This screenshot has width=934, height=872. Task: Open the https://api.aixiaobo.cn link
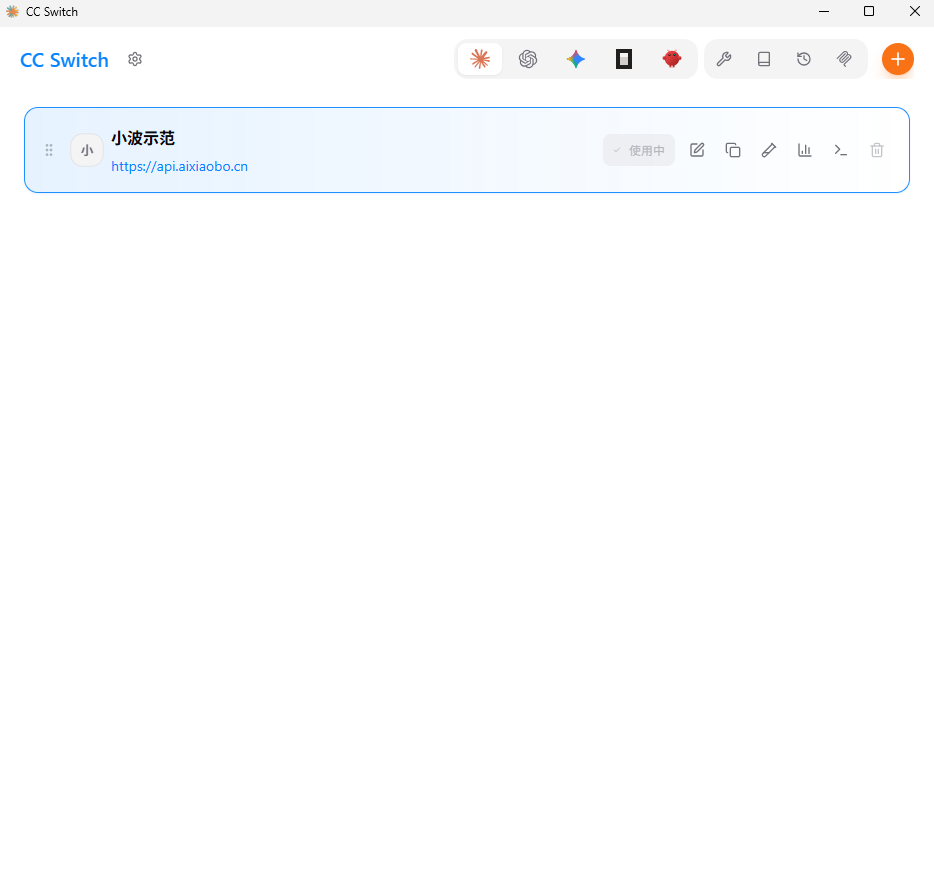pyautogui.click(x=180, y=167)
